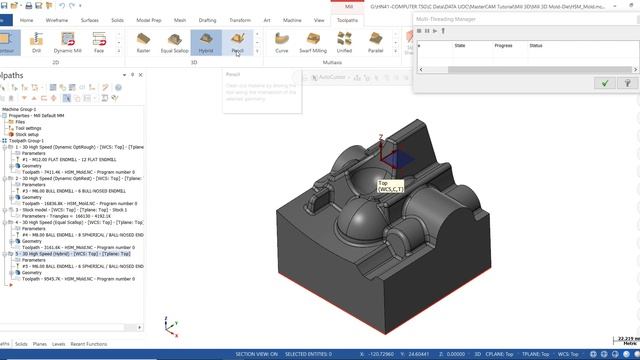Undo last action in quick access toolbar
The image size is (640, 360).
[62, 5]
